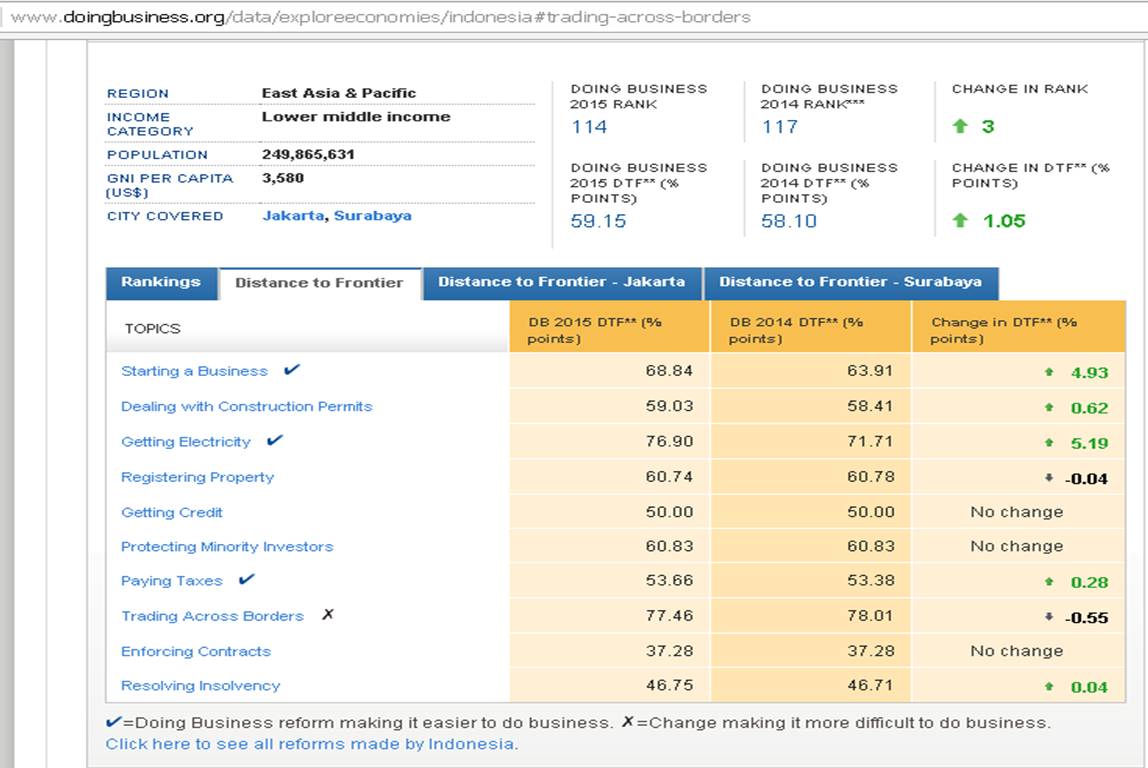Click the browser address bar URL
Image resolution: width=1148 pixels, height=768 pixels.
[381, 17]
